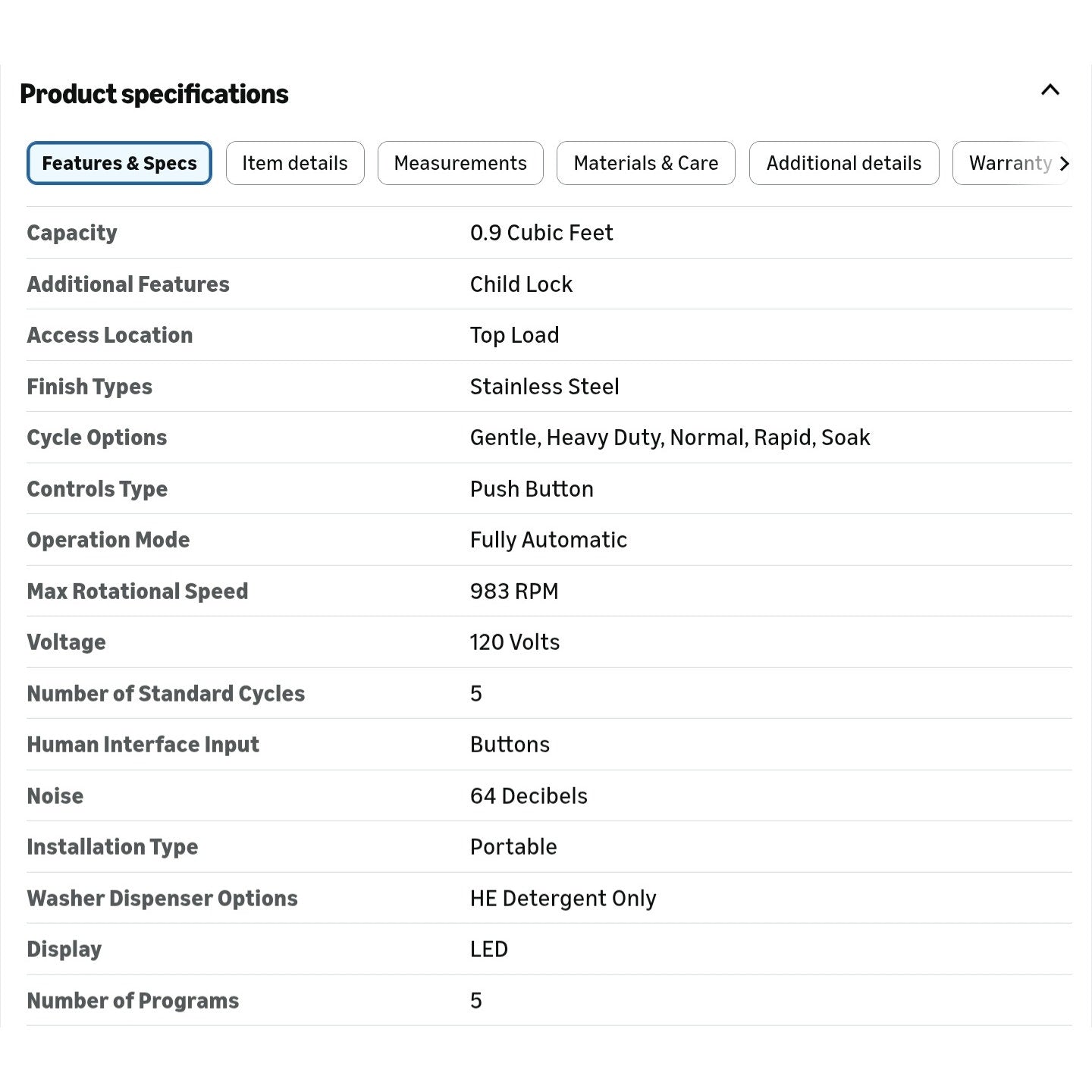Click the Number of Programs label
This screenshot has height=1092, width=1092.
[x=133, y=1001]
